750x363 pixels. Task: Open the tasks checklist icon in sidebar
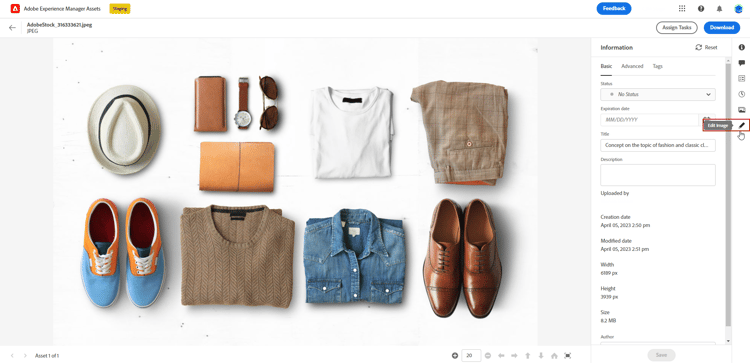[742, 78]
